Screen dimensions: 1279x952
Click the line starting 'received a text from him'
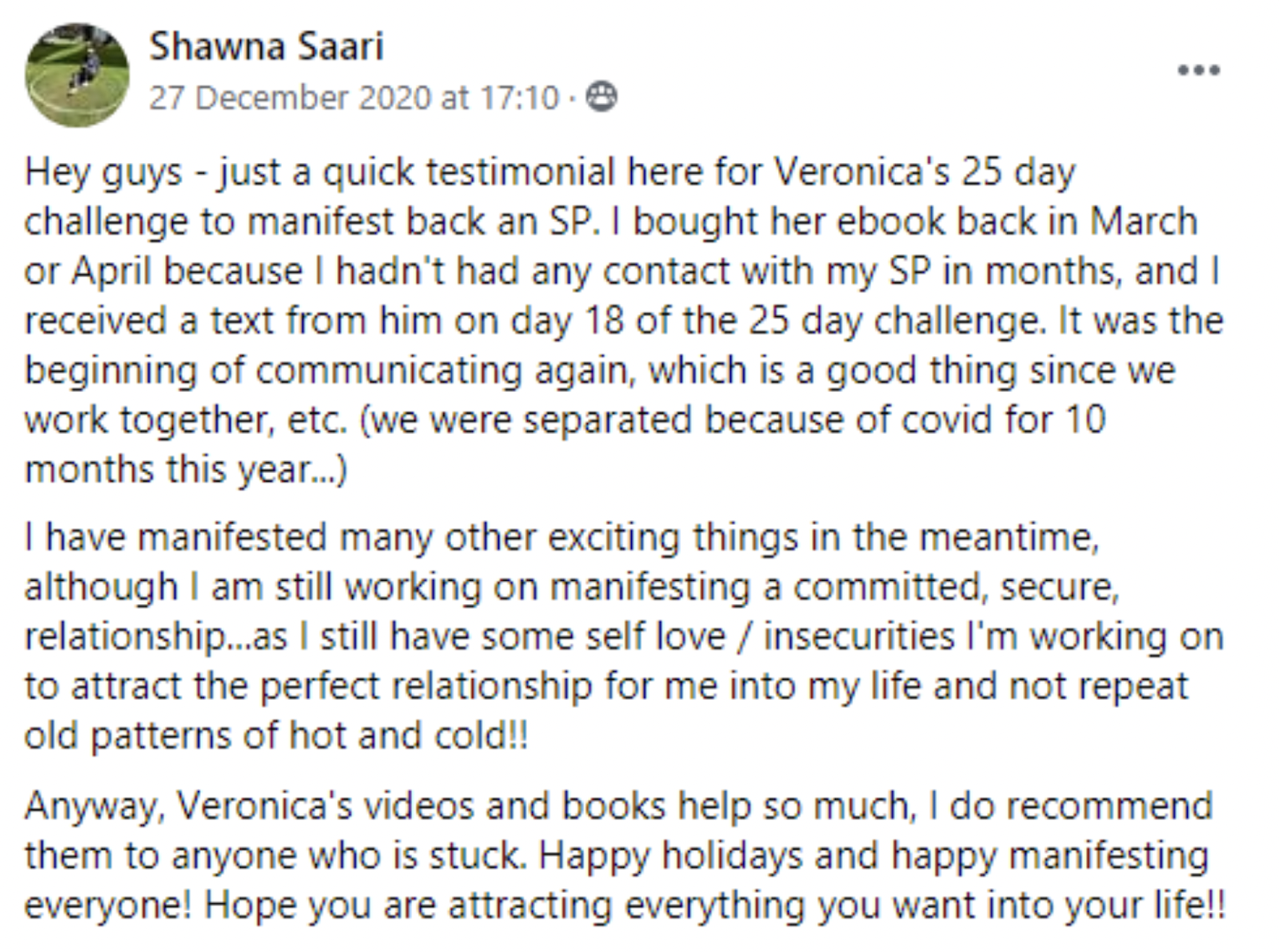point(624,321)
